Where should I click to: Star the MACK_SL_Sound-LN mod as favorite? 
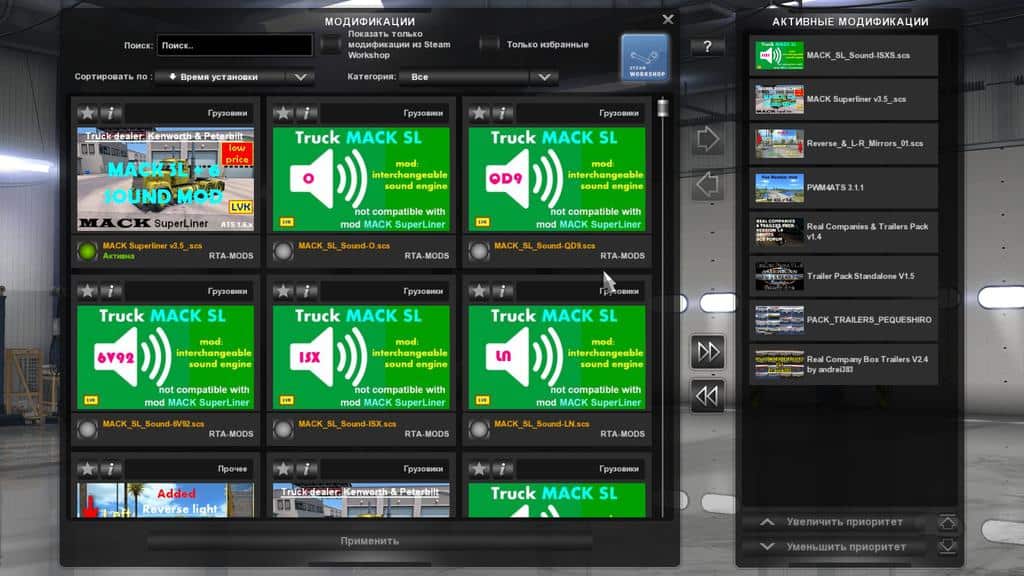(480, 291)
